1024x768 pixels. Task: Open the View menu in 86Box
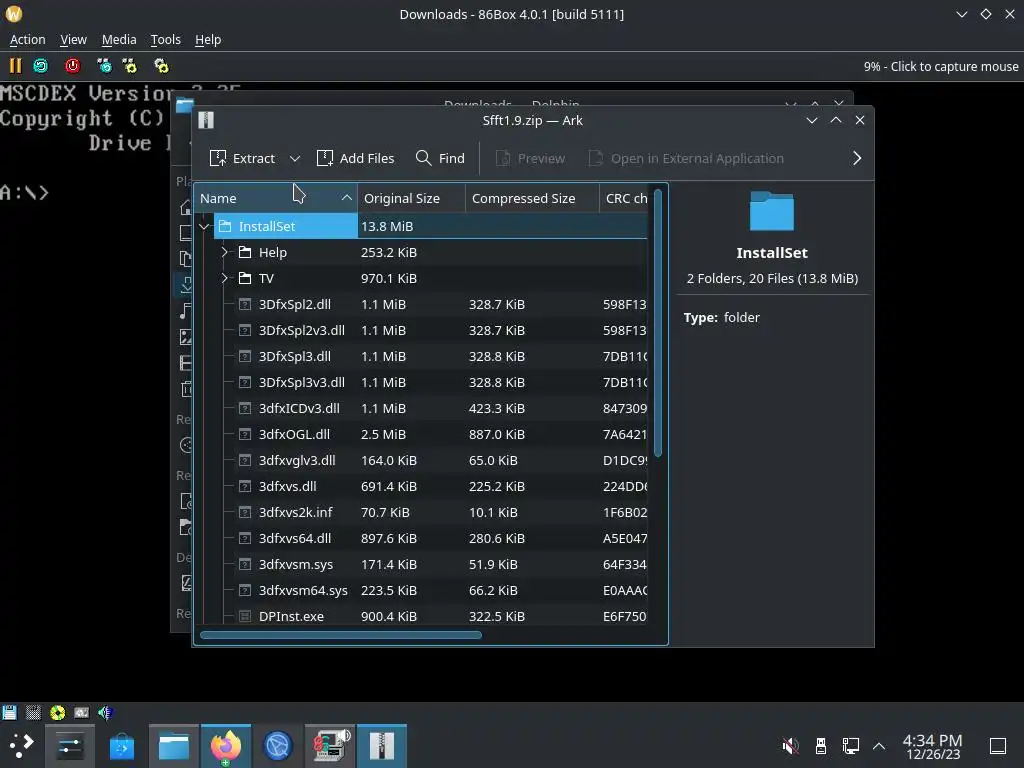pyautogui.click(x=73, y=40)
